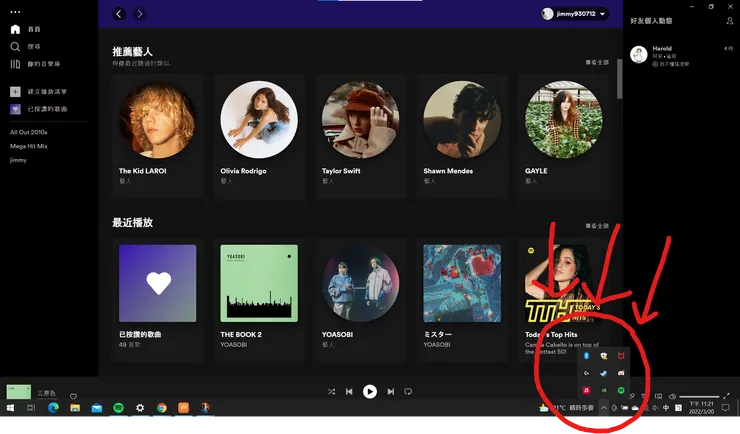Open Liked Songs from sidebar heart icon
This screenshot has height=434, width=740.
click(15, 109)
